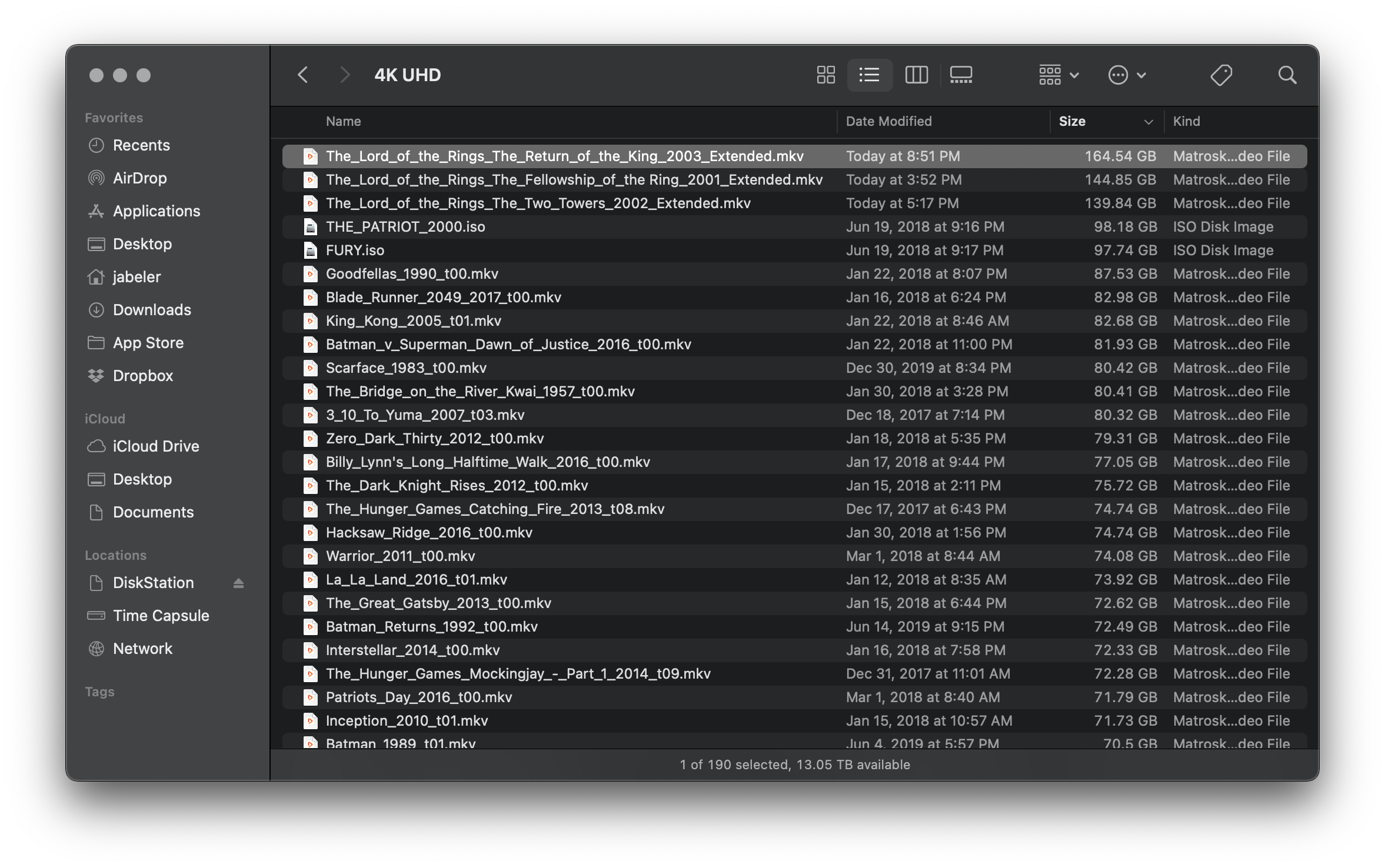1385x868 pixels.
Task: Open AirDrop in the sidebar
Action: (139, 178)
